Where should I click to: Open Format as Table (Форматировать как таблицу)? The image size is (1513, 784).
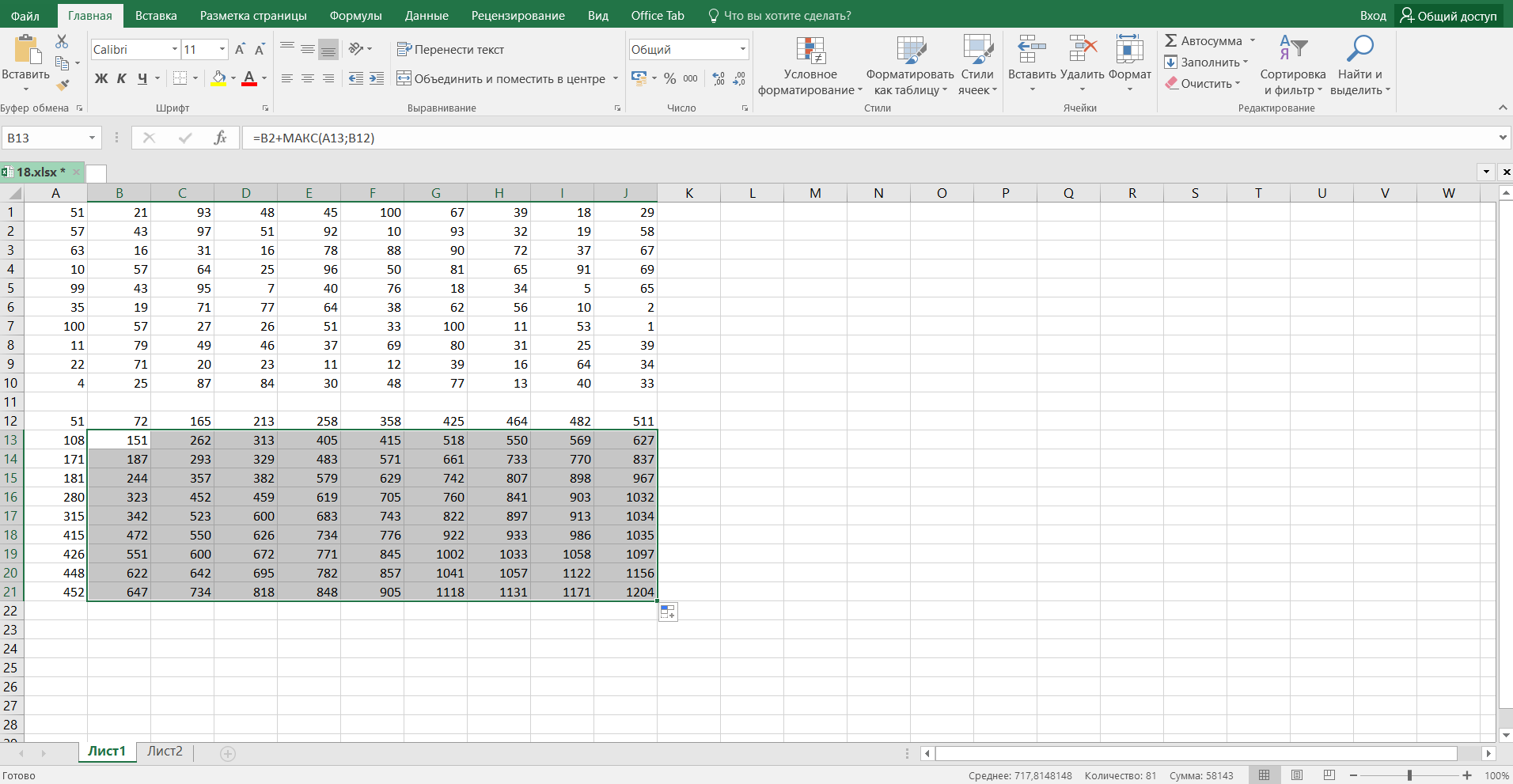[x=910, y=66]
